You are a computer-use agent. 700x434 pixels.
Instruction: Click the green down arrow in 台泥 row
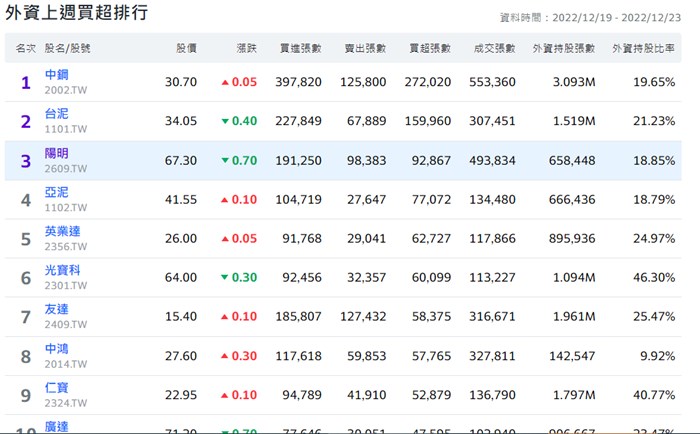tap(225, 121)
